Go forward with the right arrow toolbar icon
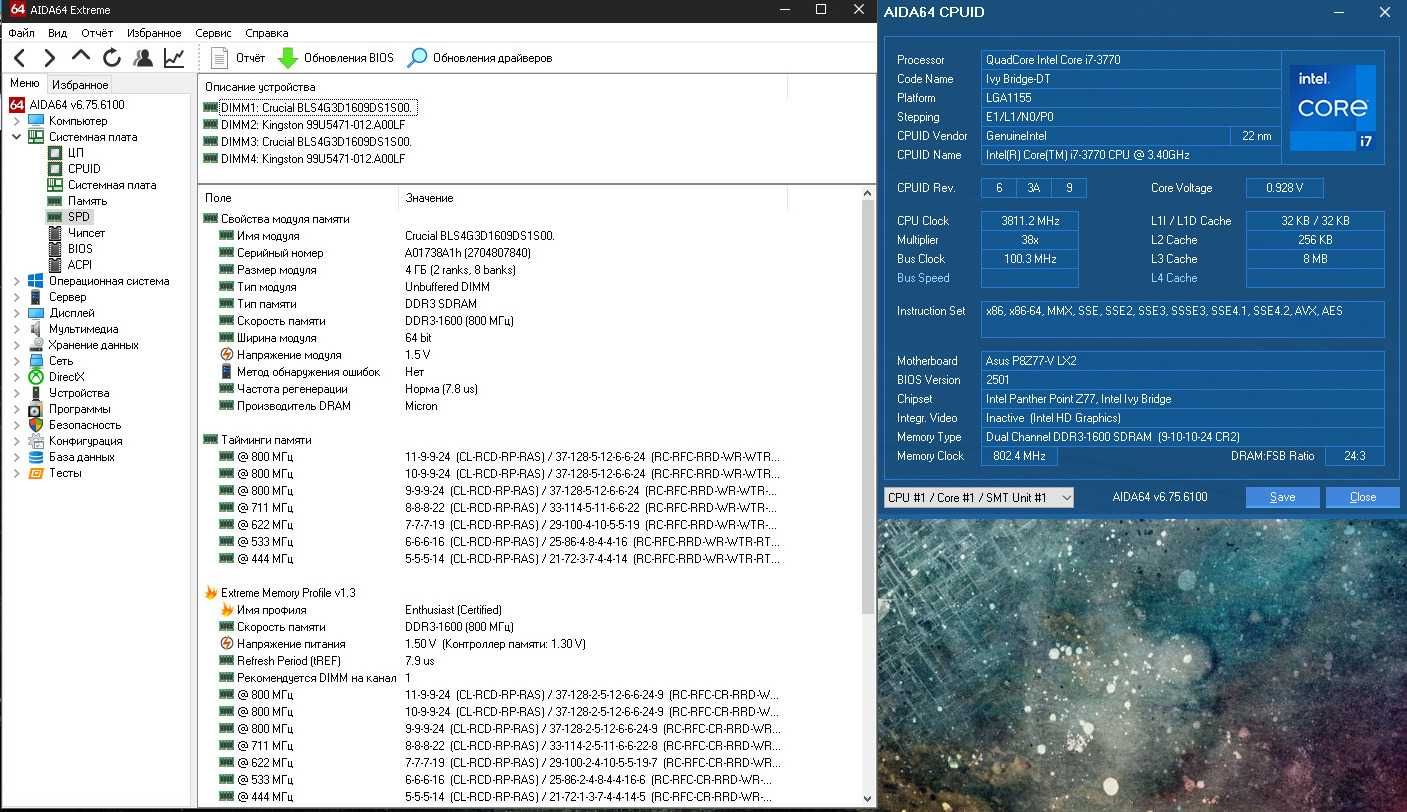1407x812 pixels. [50, 58]
